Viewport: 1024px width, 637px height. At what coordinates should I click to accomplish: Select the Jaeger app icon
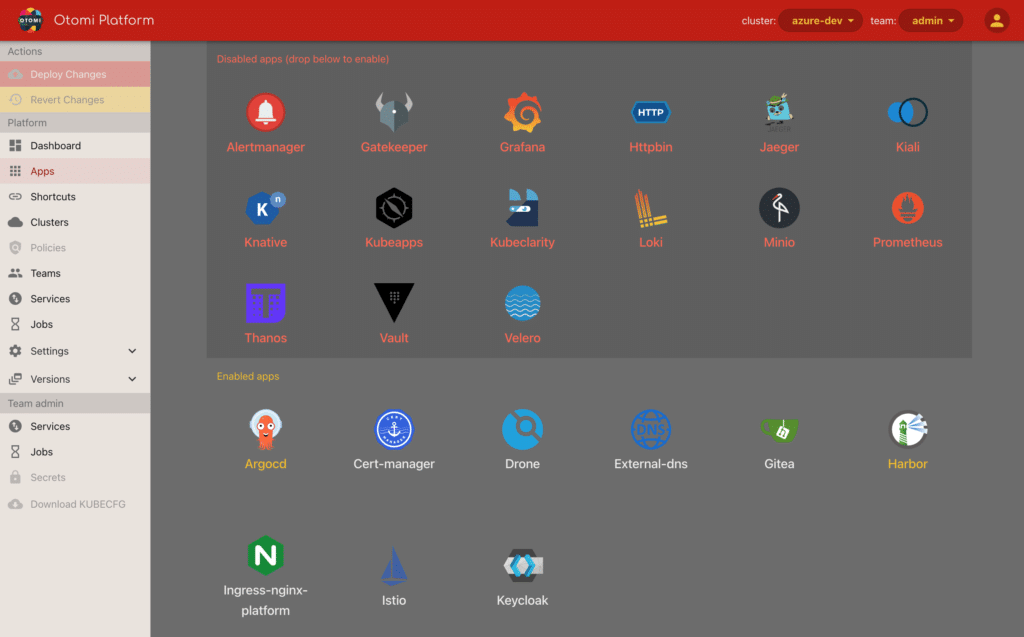779,112
